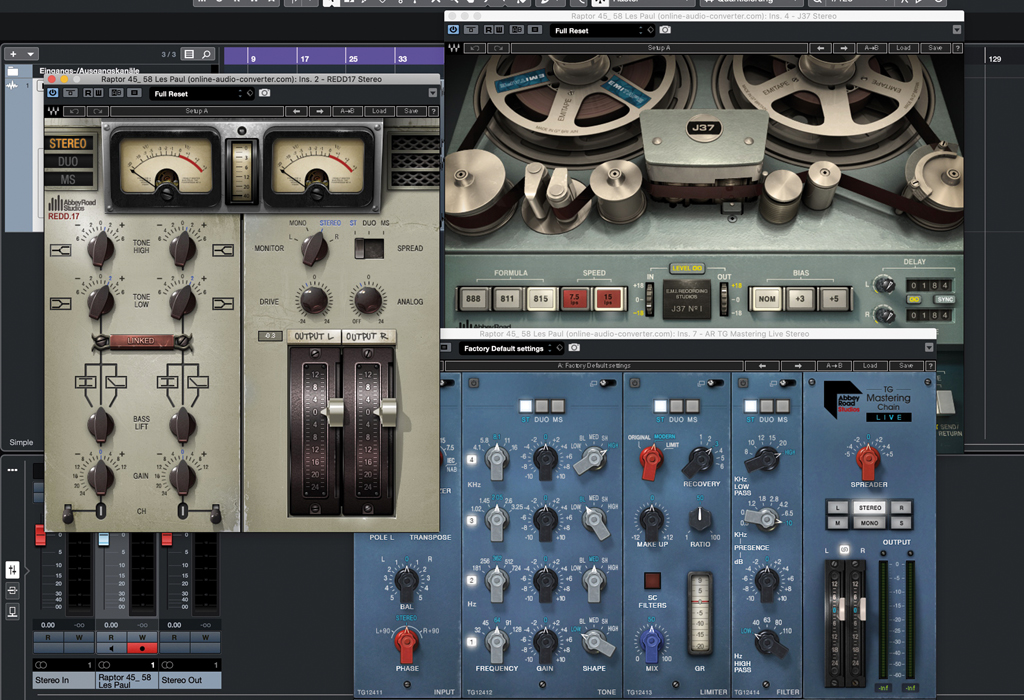This screenshot has height=700, width=1024.
Task: Go to next preset in TG Mastering toolbar
Action: click(x=798, y=366)
